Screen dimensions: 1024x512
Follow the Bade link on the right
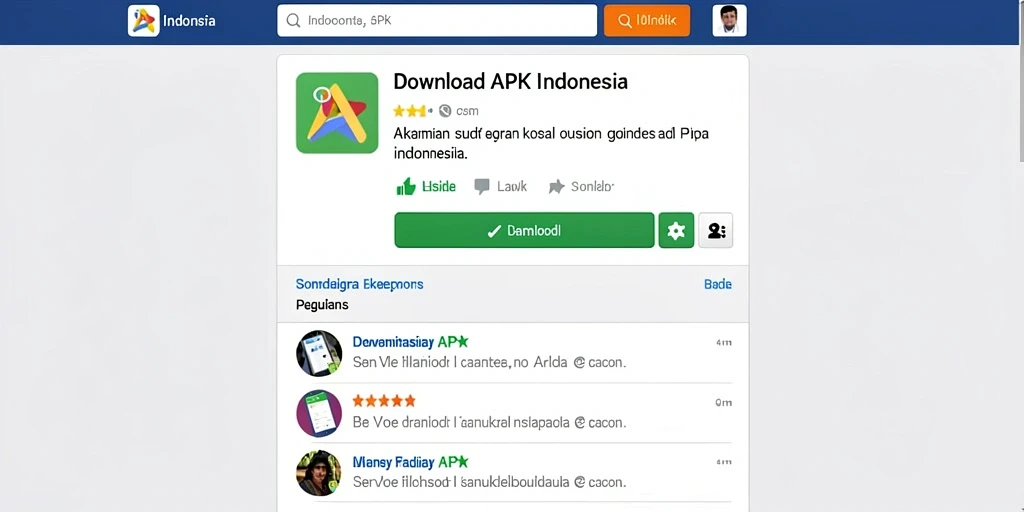[718, 285]
